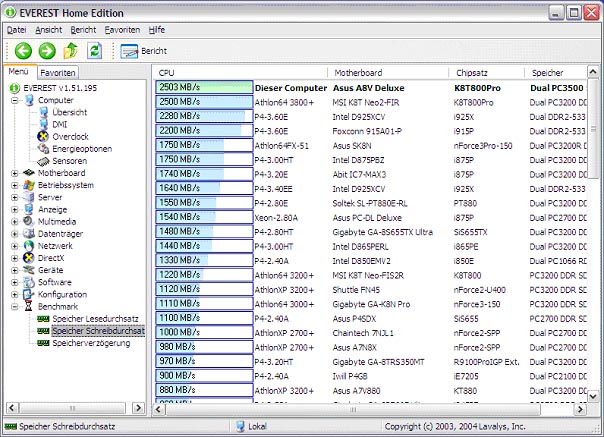Open the DMI item icon
This screenshot has height=437, width=604.
(44, 124)
